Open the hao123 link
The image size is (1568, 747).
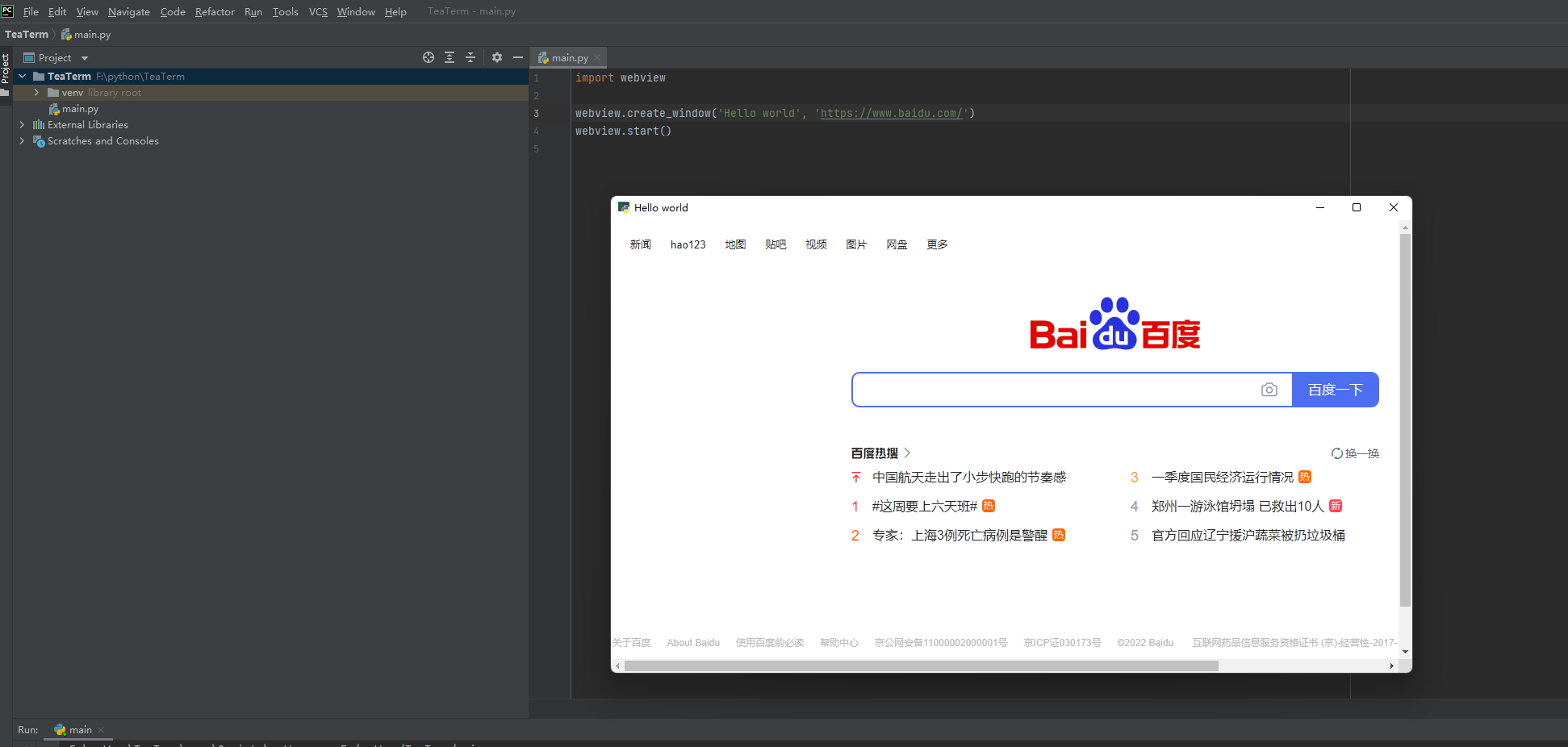688,244
